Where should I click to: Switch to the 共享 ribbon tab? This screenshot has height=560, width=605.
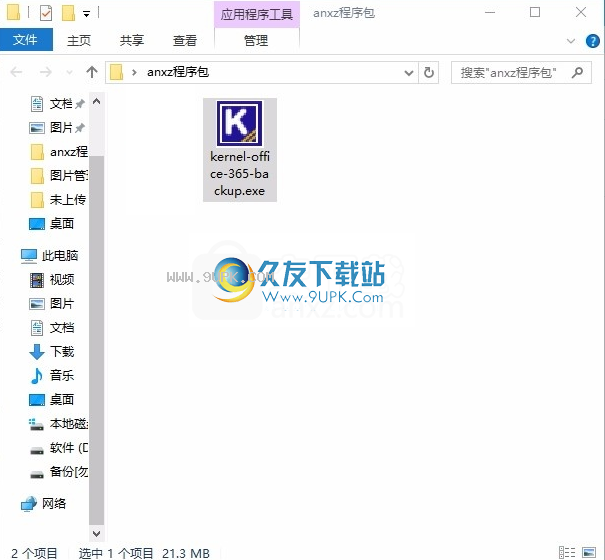point(132,40)
